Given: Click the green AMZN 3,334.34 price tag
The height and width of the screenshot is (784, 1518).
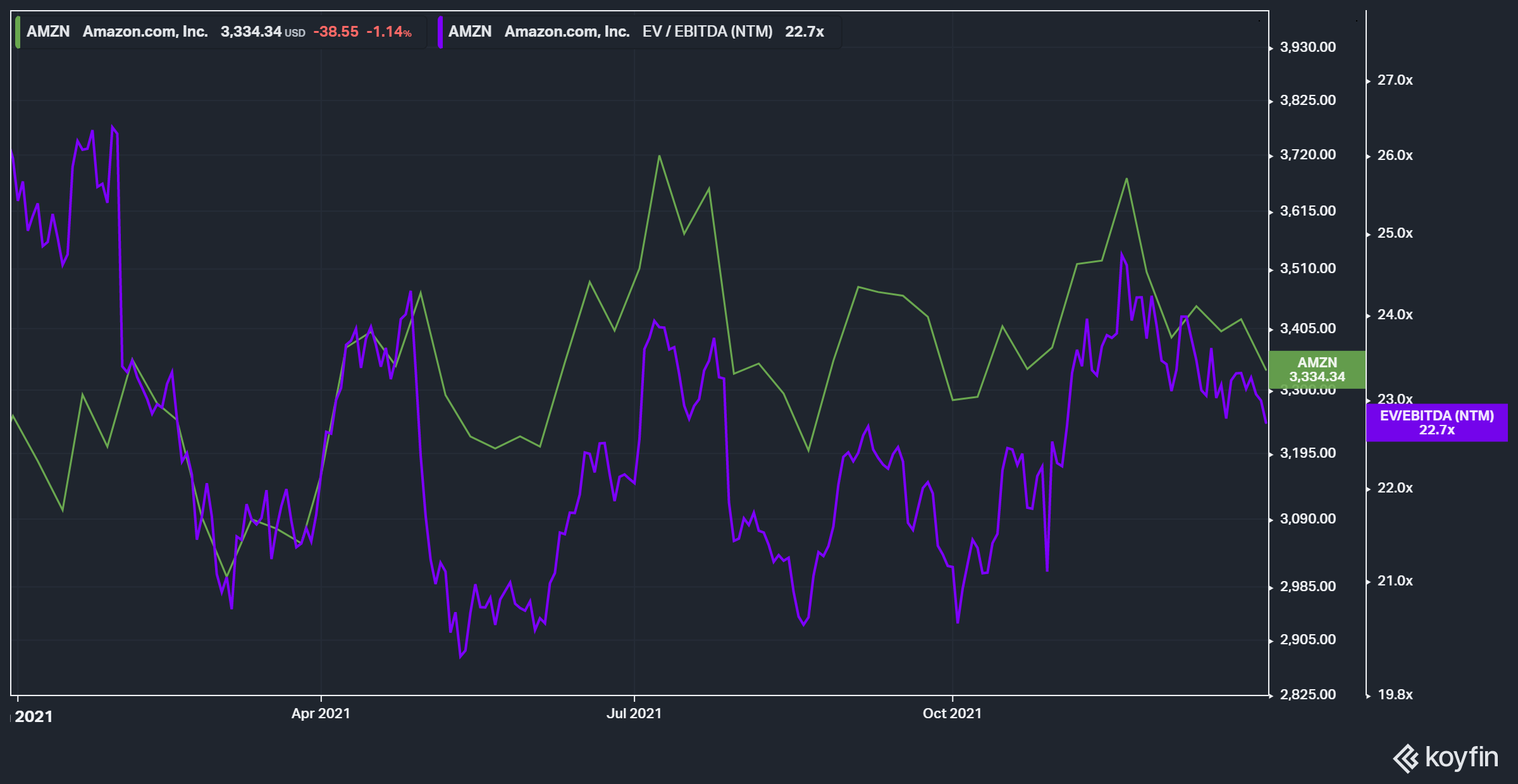Looking at the screenshot, I should (x=1317, y=370).
